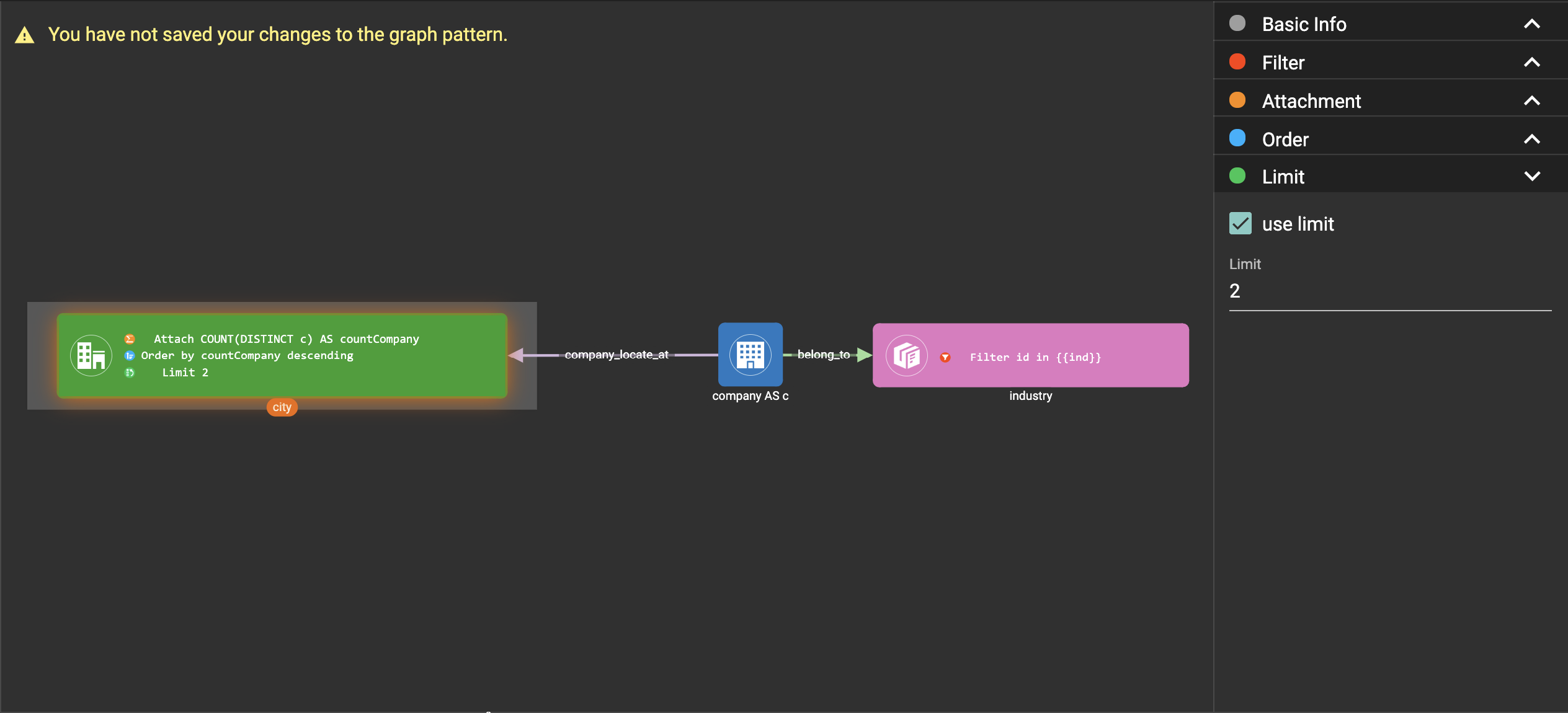Click the industry node boxes icon
Screen dimensions: 1568x713
coord(906,355)
